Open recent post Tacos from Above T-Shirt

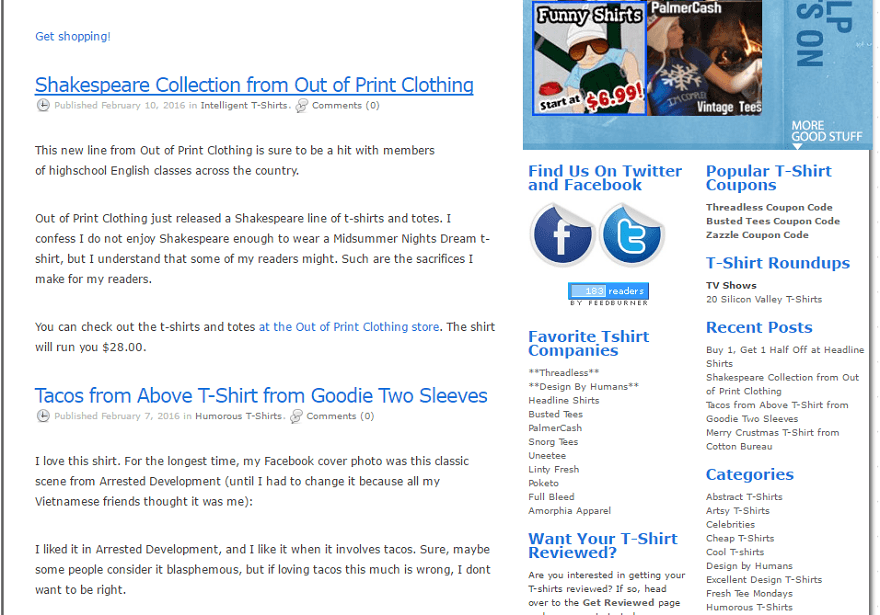click(777, 411)
